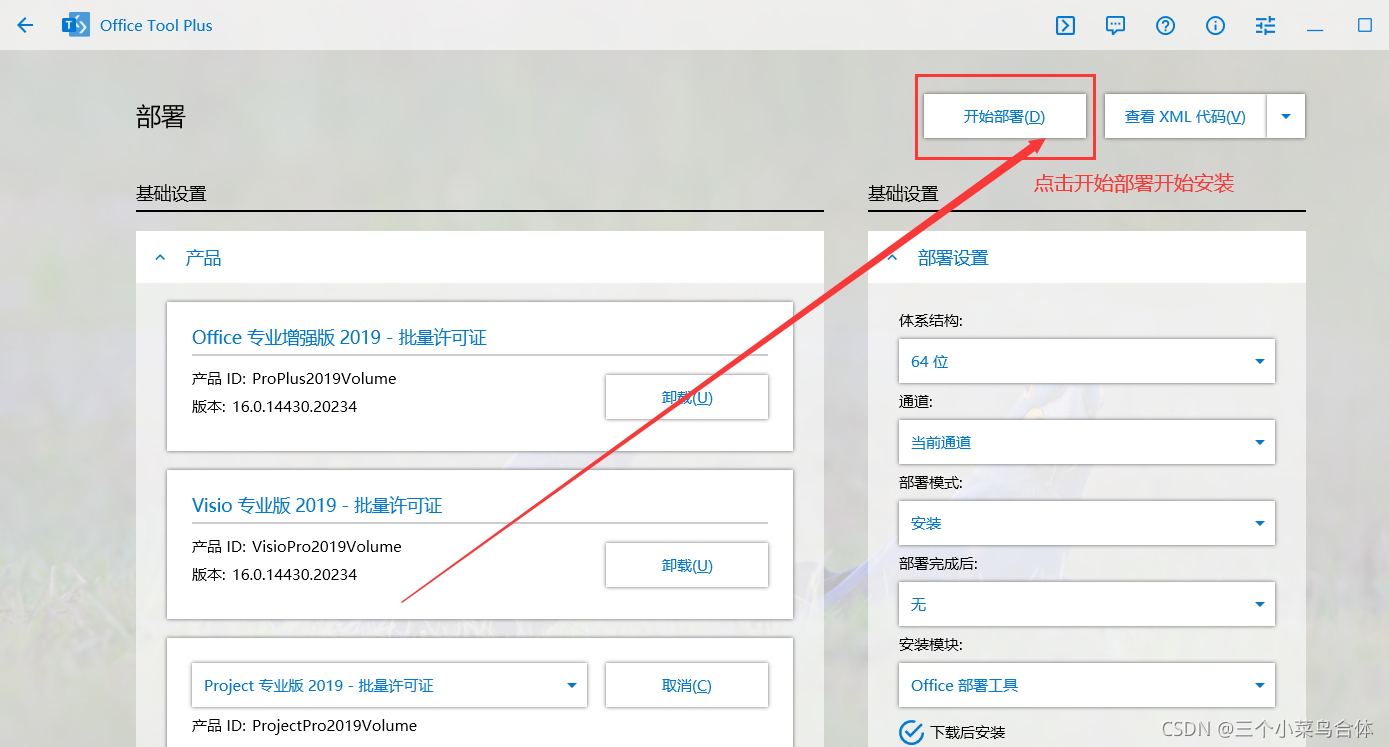Open the arrow next to 查看 XML 代码
This screenshot has width=1389, height=747.
coord(1286,116)
